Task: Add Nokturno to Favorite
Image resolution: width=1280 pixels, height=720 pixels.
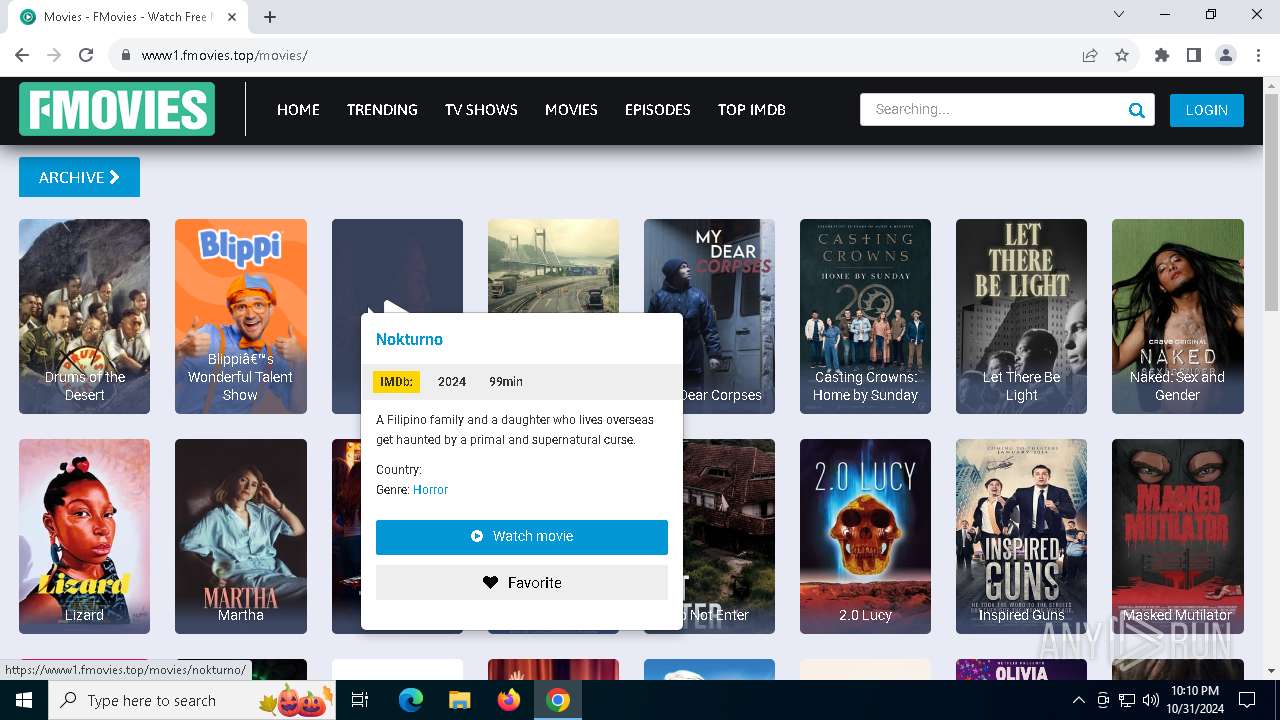Action: click(522, 583)
